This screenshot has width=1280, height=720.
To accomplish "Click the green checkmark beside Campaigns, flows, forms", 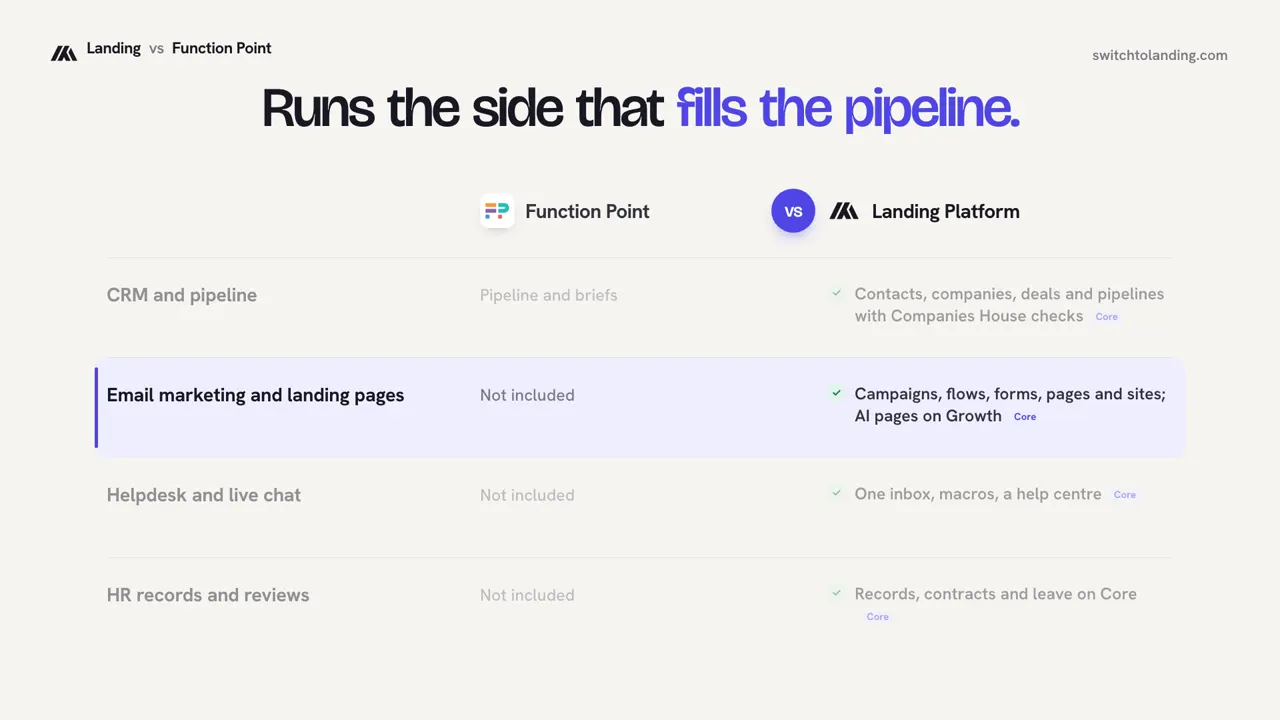I will pos(836,393).
